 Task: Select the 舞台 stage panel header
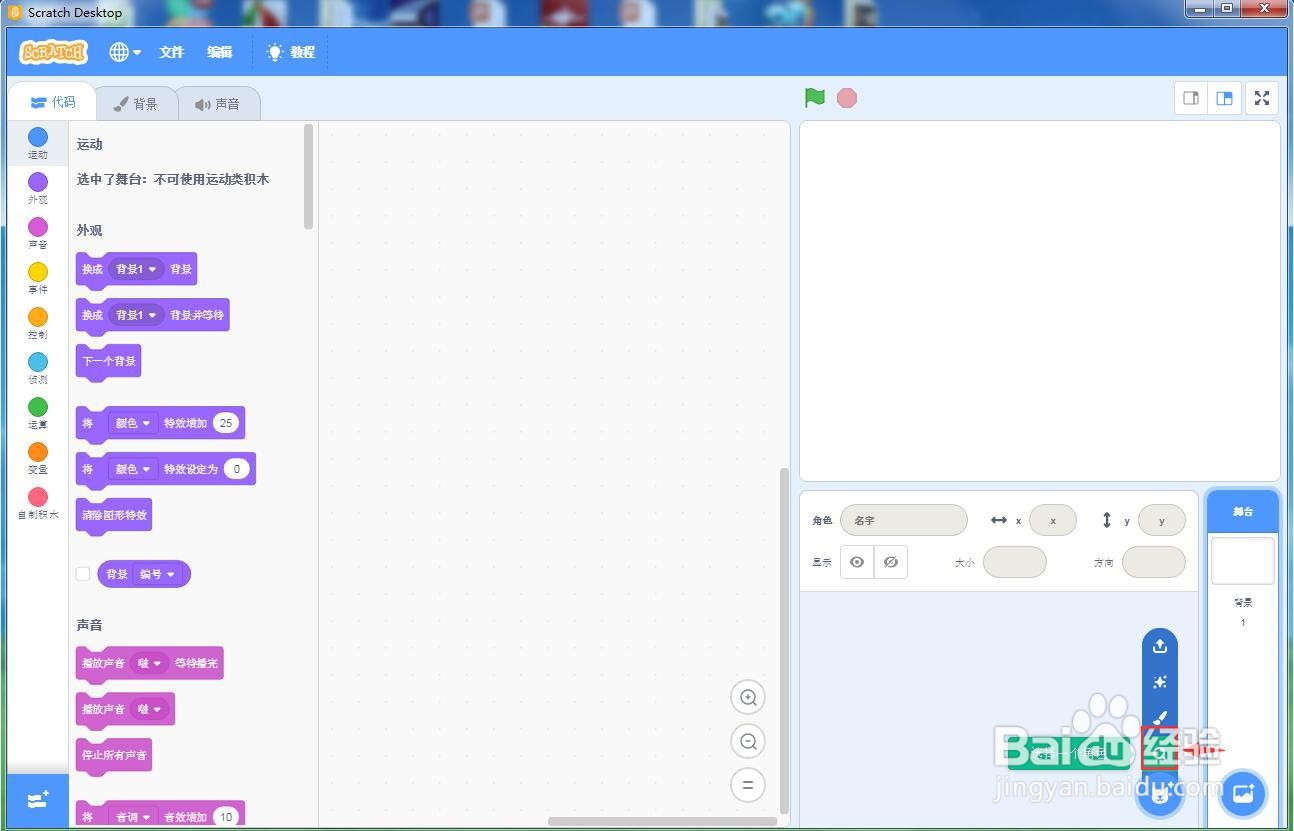[x=1243, y=511]
